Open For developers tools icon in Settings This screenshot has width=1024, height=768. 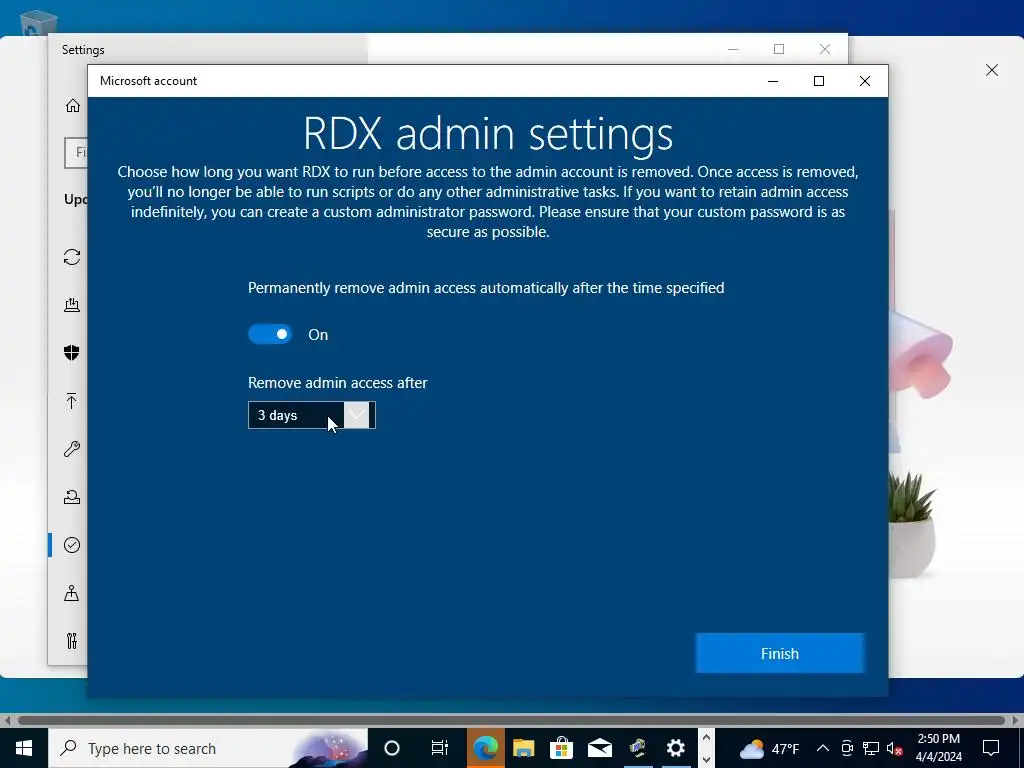72,641
